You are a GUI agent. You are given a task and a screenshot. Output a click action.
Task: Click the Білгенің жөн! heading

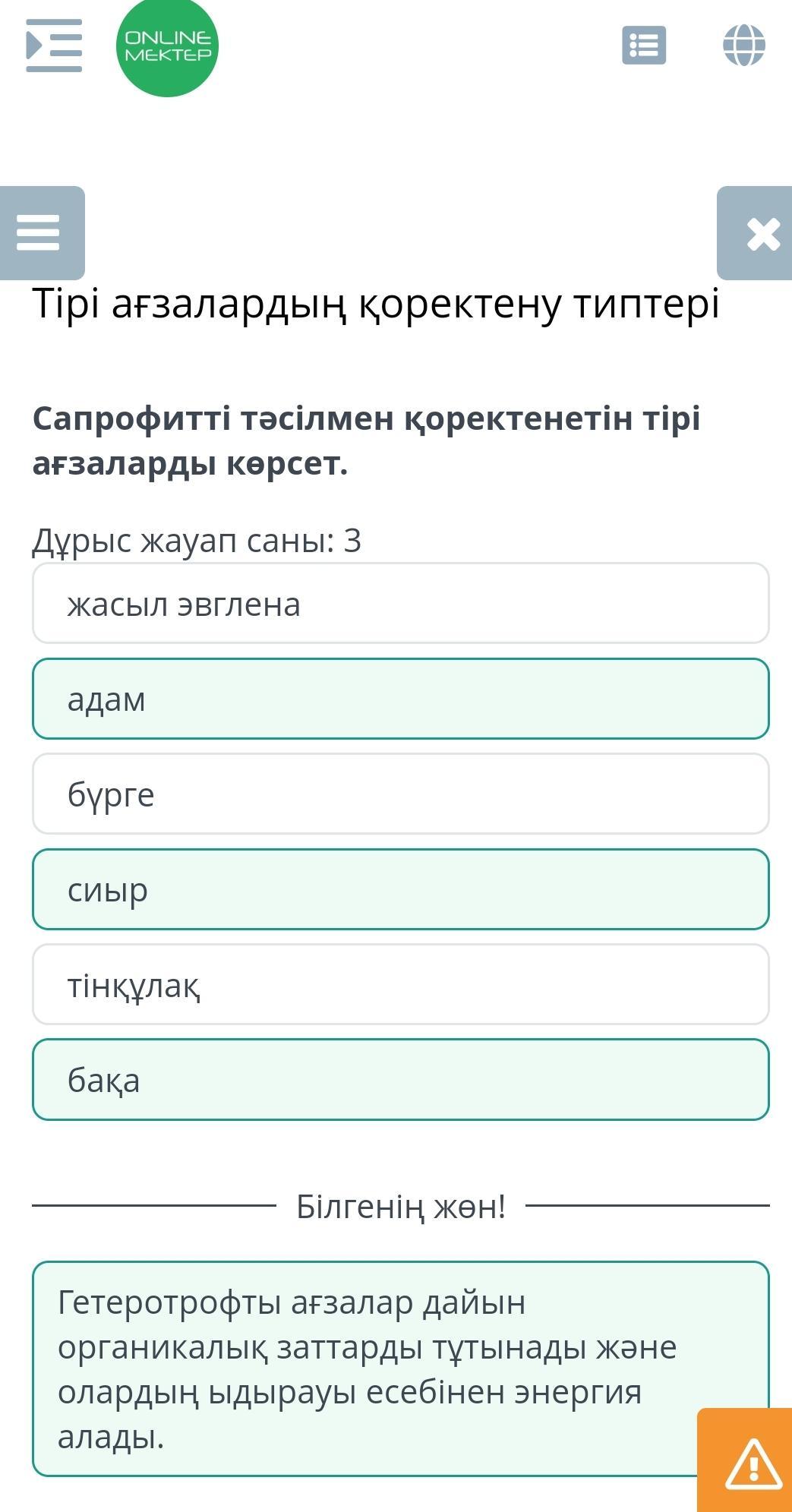[x=401, y=1206]
